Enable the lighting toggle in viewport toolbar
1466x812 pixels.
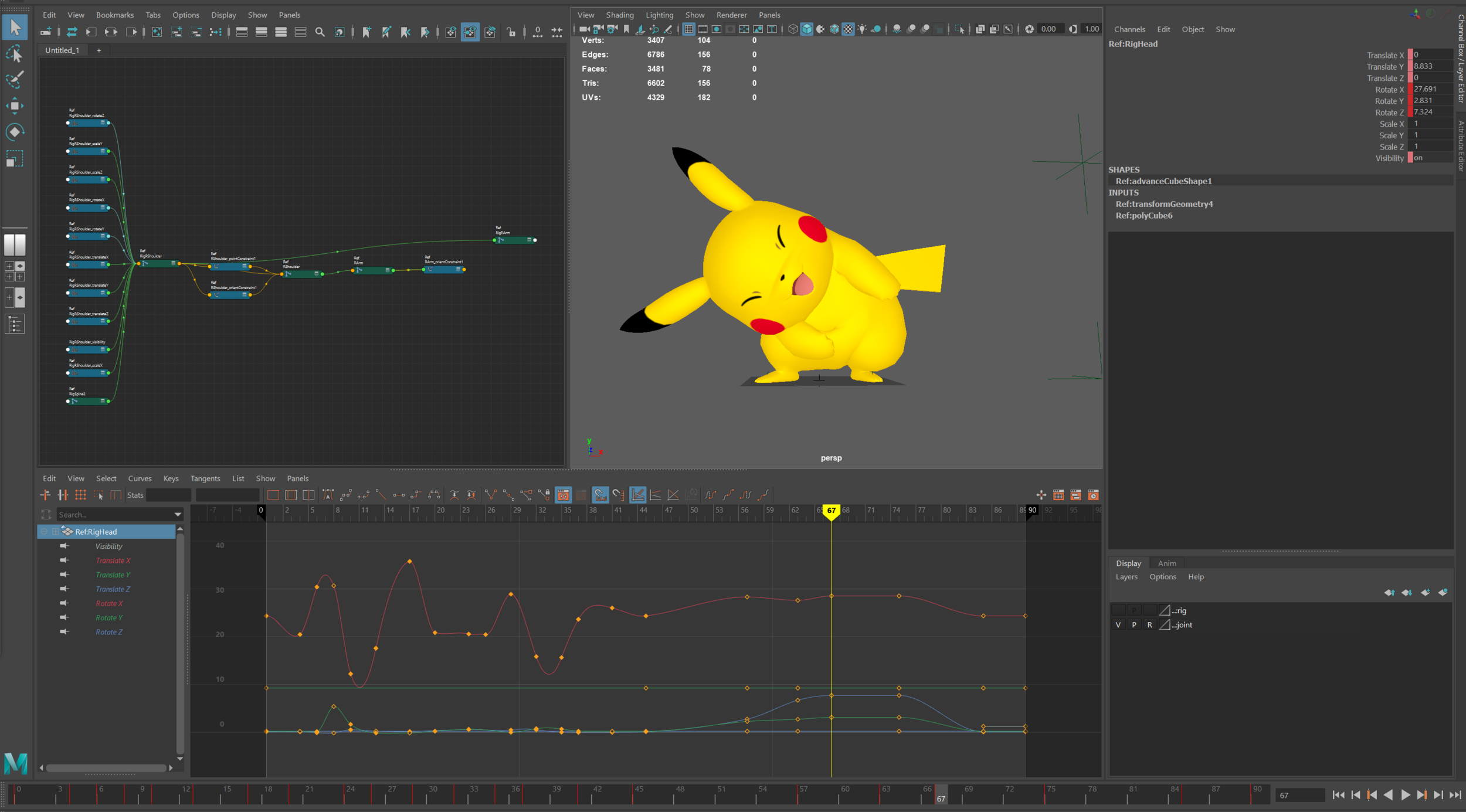(x=862, y=29)
